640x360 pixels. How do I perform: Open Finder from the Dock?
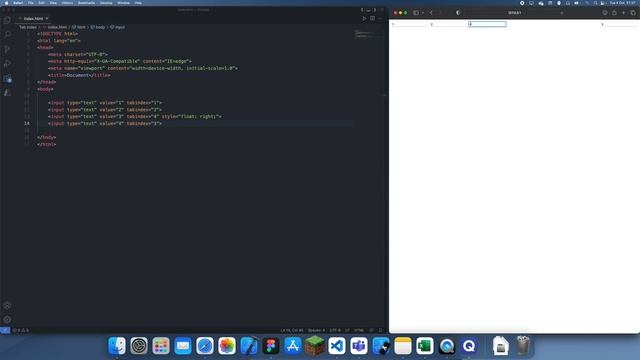[117, 346]
